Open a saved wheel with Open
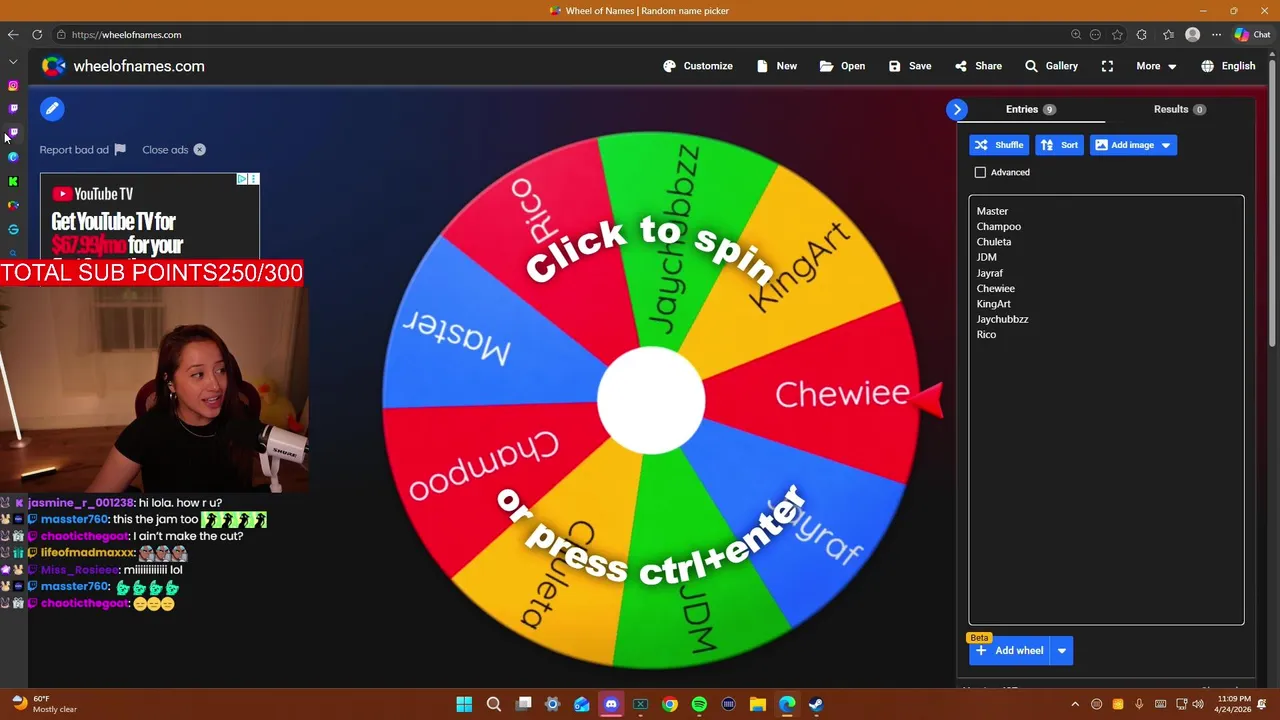1280x720 pixels. point(842,66)
